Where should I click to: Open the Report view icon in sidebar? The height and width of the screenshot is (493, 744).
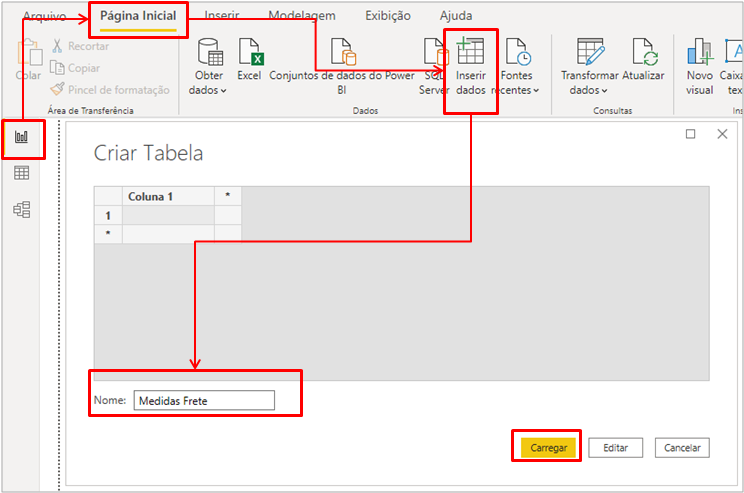22,137
